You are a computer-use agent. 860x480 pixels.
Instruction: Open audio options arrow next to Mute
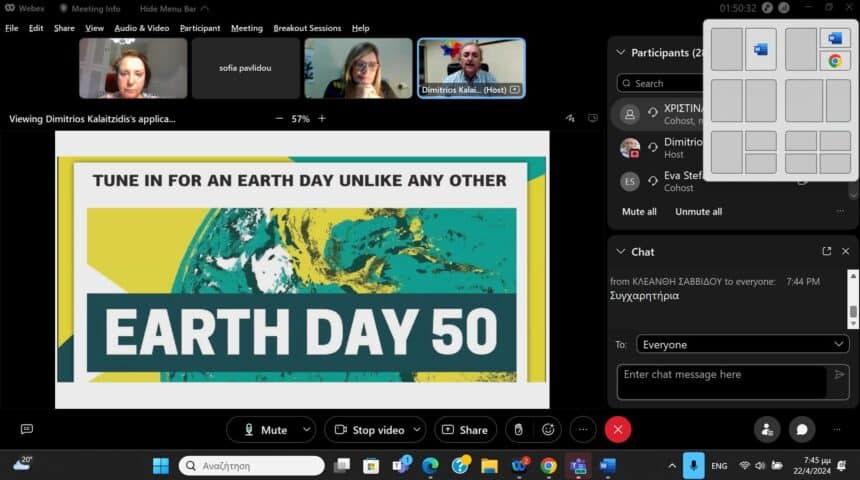[307, 430]
